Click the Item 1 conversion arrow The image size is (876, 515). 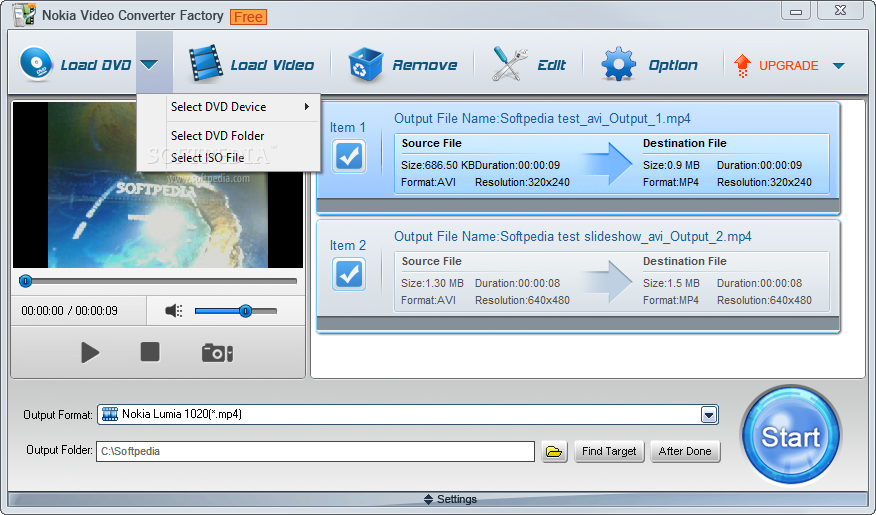[x=607, y=163]
